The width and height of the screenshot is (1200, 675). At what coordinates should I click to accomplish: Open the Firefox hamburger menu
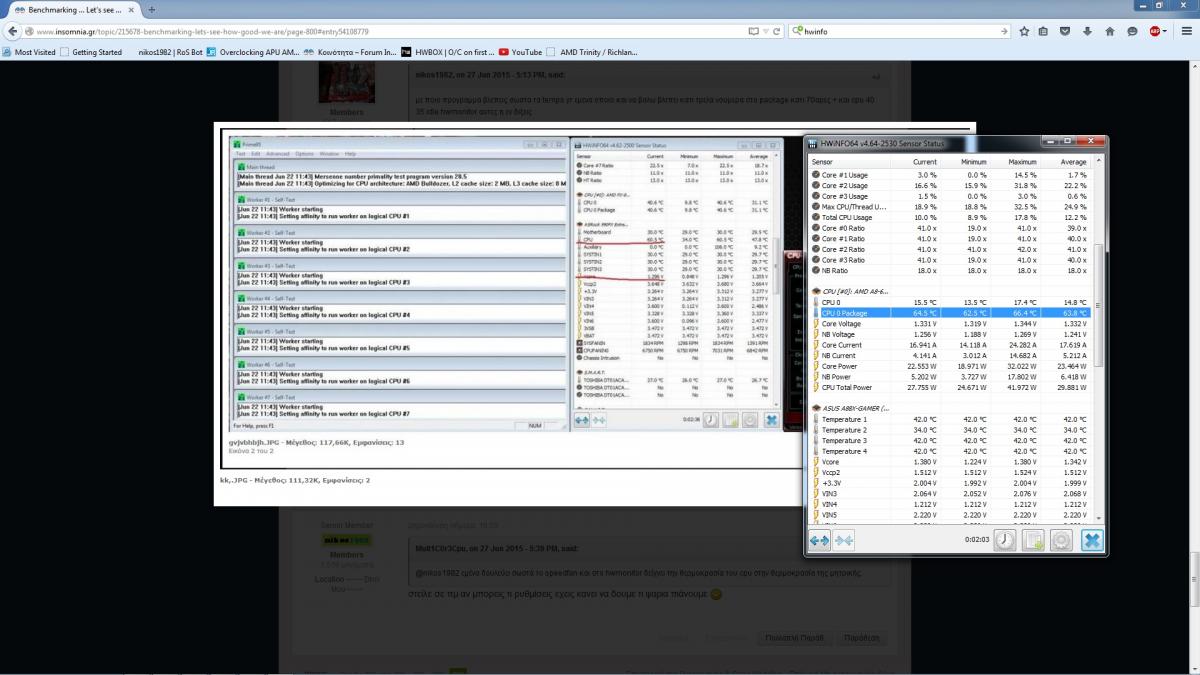(x=1185, y=31)
